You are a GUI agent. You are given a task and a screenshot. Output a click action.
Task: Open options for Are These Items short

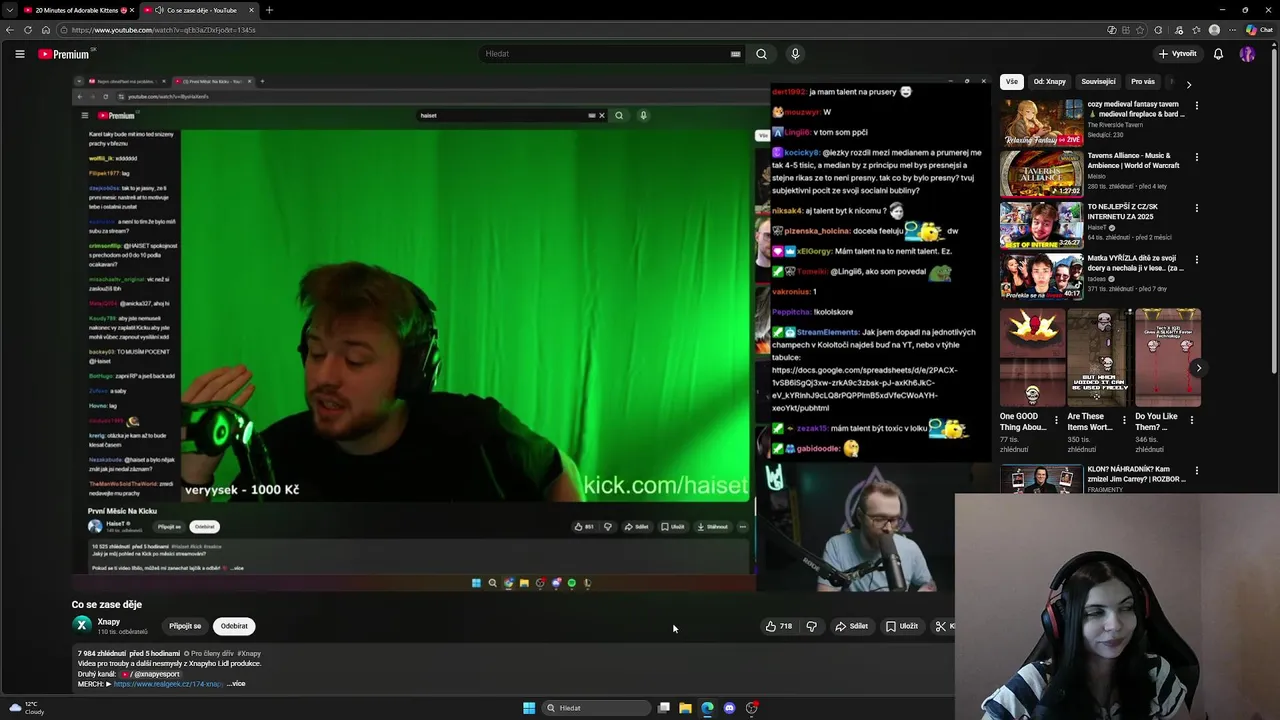click(1124, 421)
